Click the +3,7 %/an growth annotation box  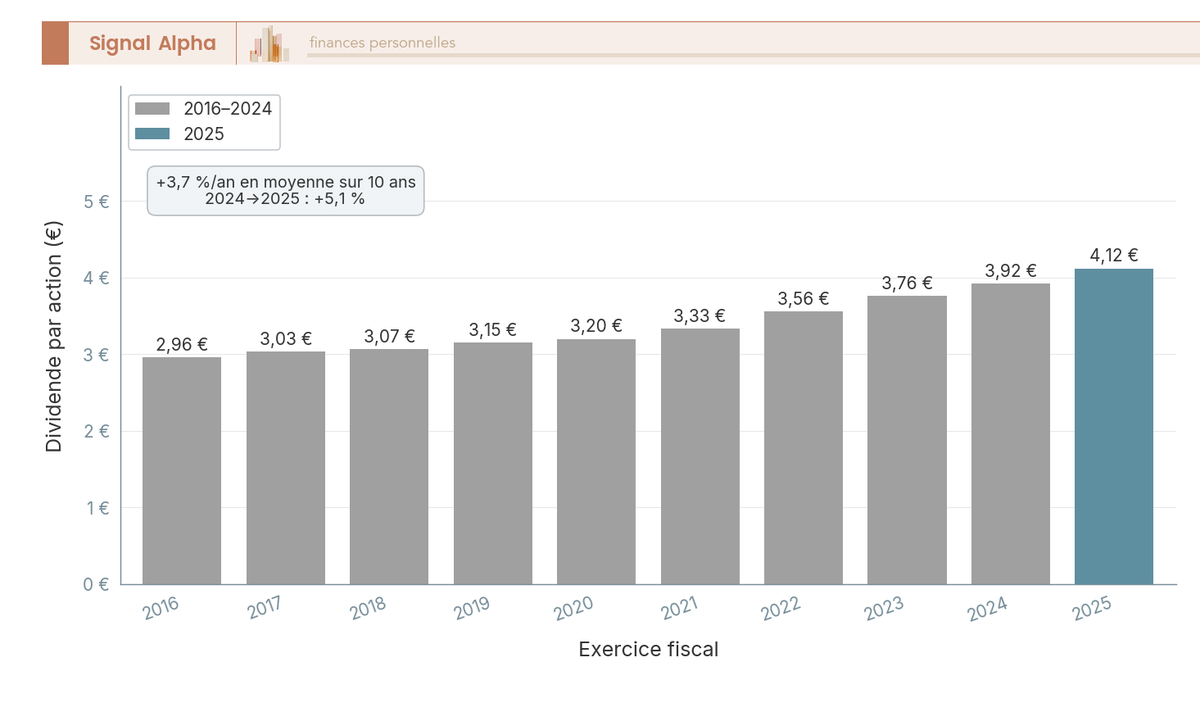click(x=286, y=190)
